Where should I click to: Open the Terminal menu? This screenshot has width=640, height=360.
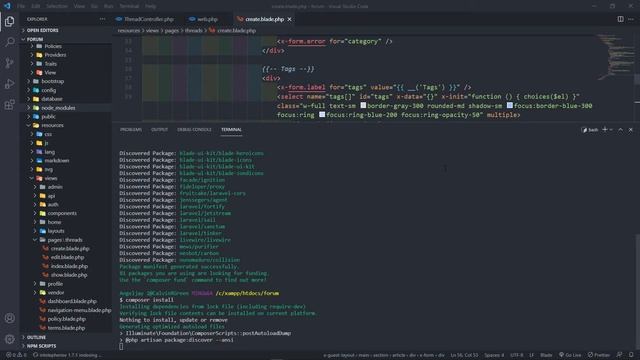[129, 6]
